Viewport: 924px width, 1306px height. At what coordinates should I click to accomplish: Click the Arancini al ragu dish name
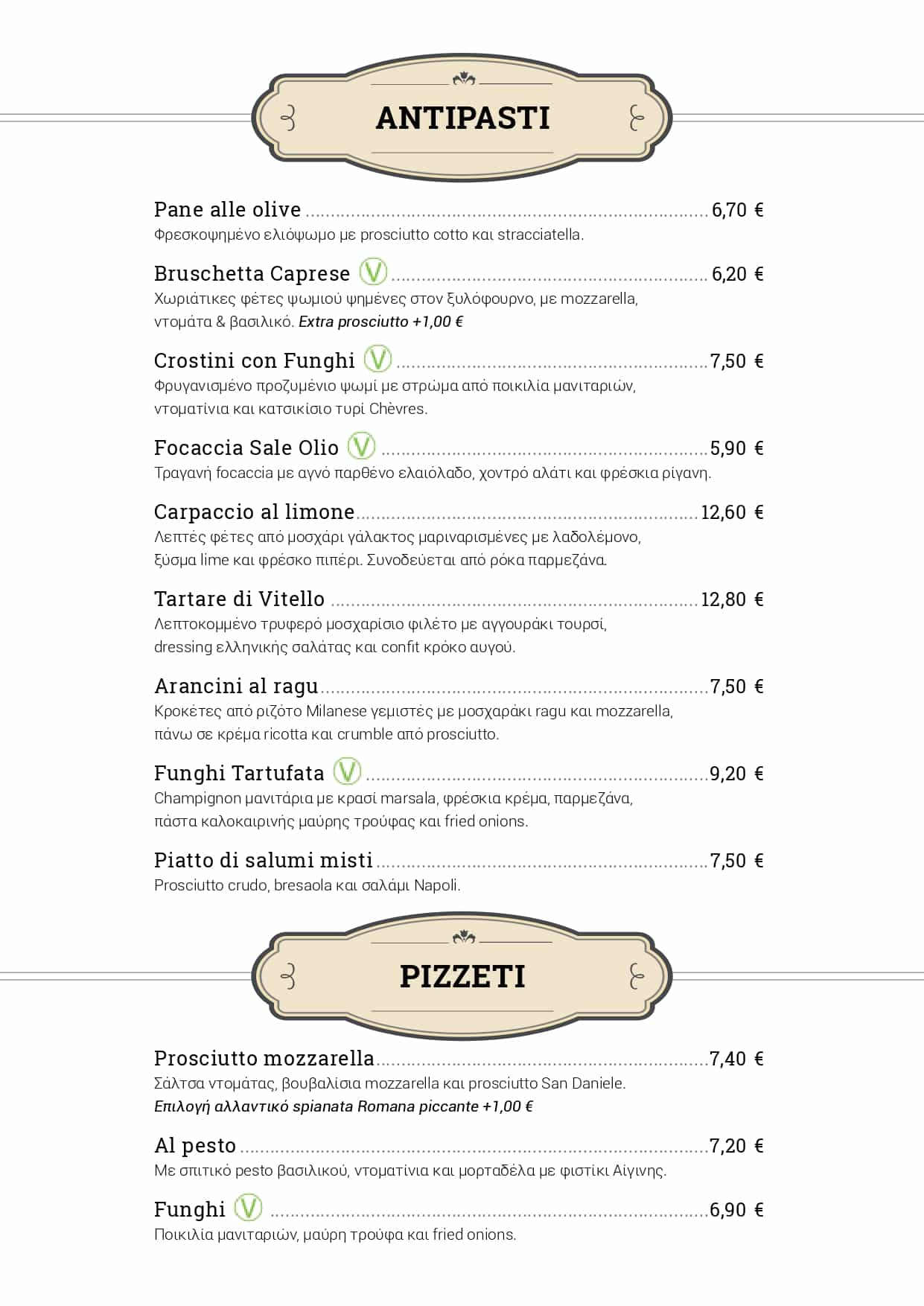(x=236, y=687)
